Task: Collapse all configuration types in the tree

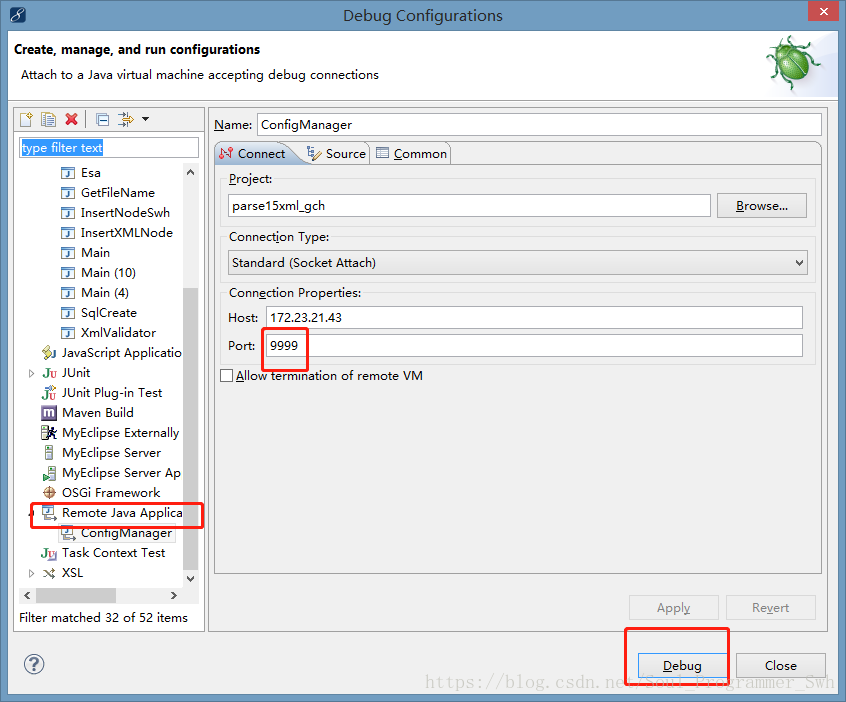Action: pos(101,119)
